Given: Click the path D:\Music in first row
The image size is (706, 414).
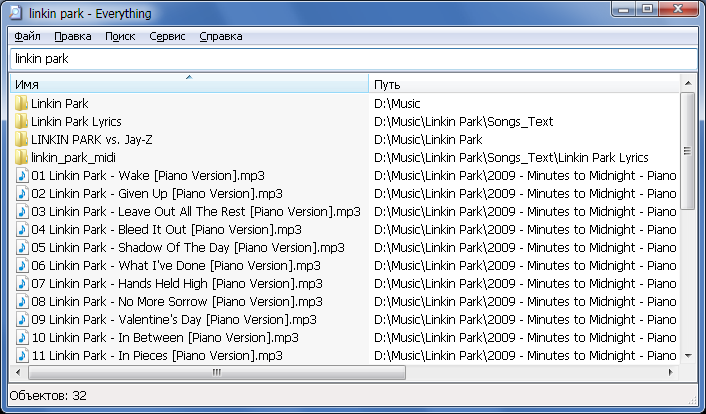Looking at the screenshot, I should pos(397,104).
